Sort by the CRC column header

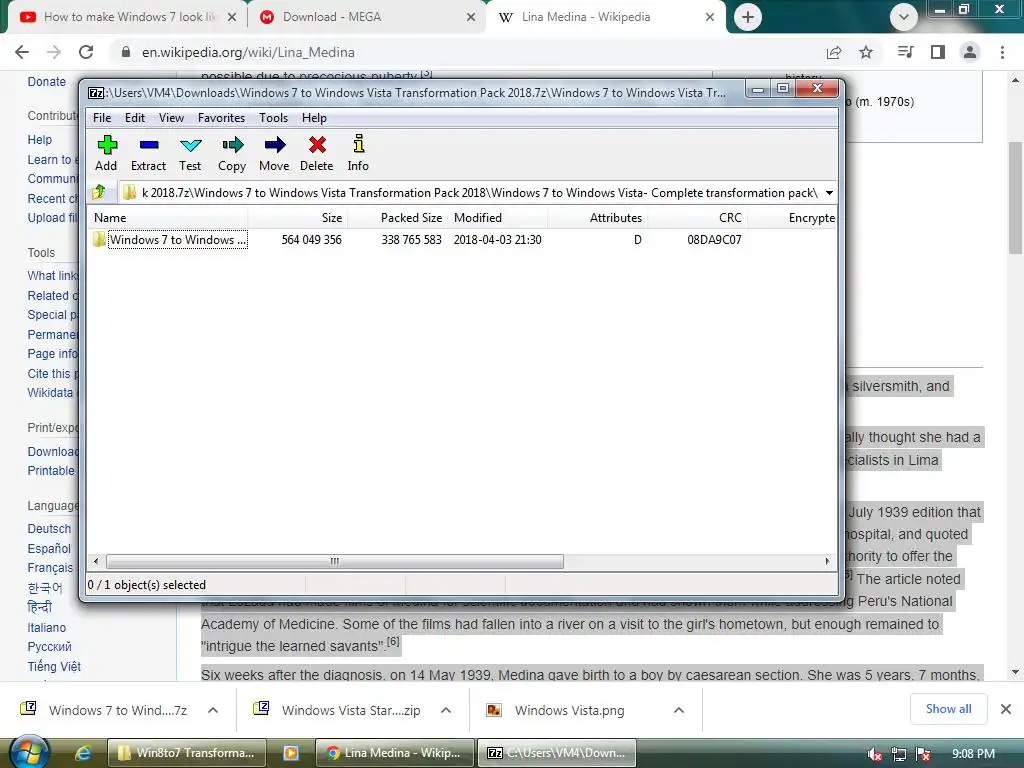tap(697, 217)
